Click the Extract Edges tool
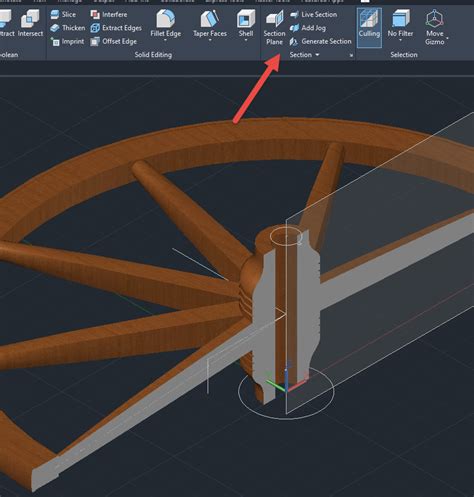 pyautogui.click(x=116, y=28)
